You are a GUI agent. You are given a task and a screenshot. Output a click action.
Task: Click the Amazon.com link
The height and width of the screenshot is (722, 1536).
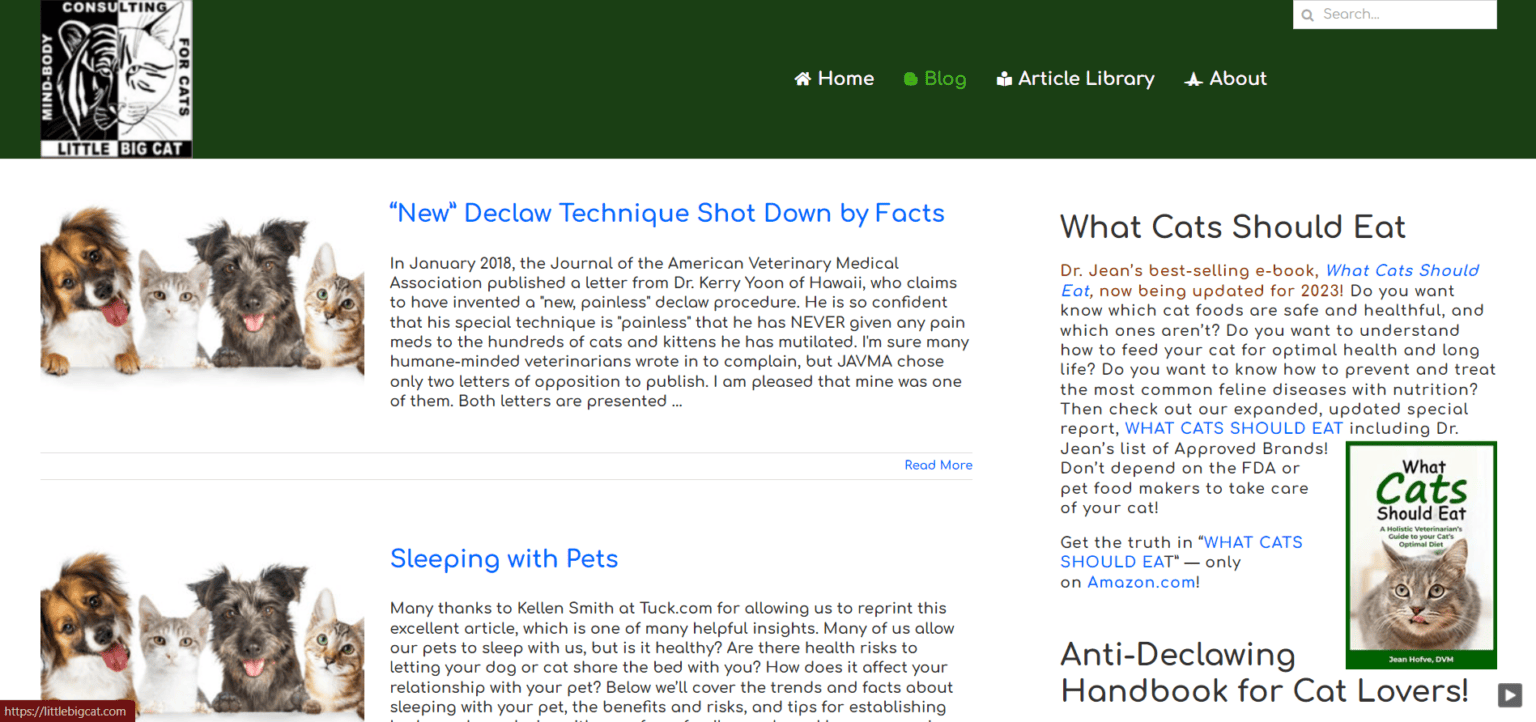[x=1141, y=581]
